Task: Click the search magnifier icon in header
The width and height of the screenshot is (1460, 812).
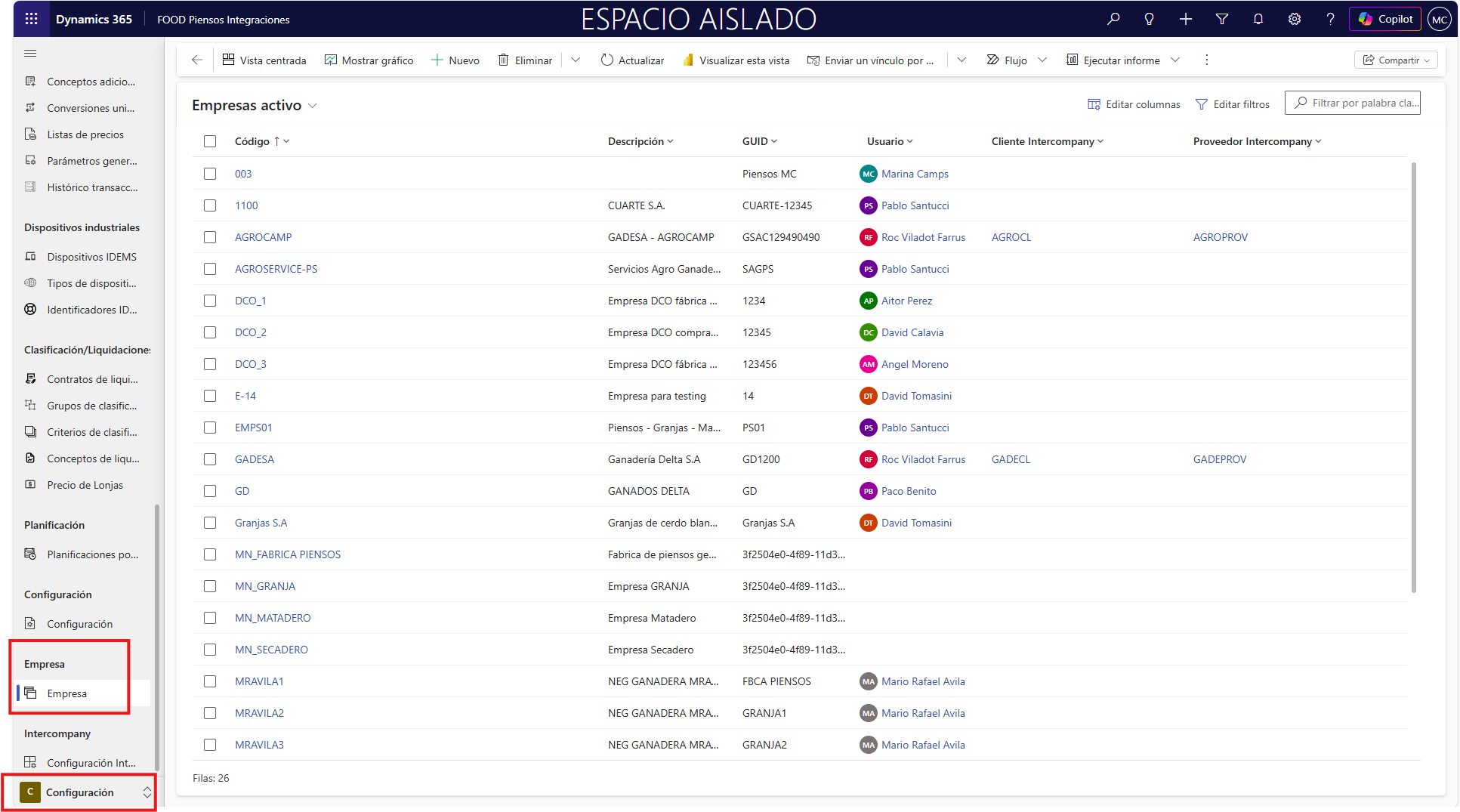Action: pos(1113,19)
